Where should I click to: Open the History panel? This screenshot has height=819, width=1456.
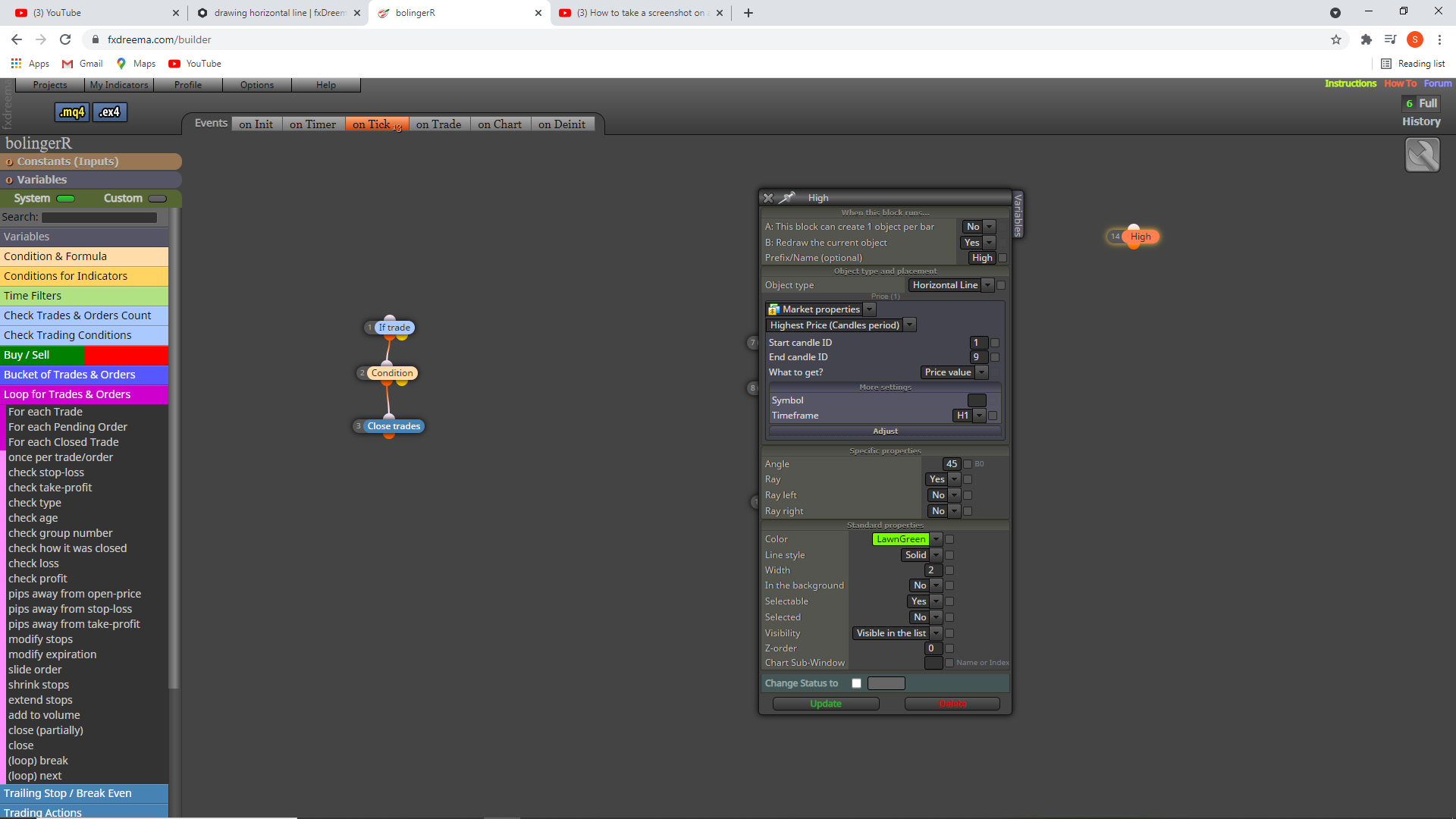(x=1421, y=121)
